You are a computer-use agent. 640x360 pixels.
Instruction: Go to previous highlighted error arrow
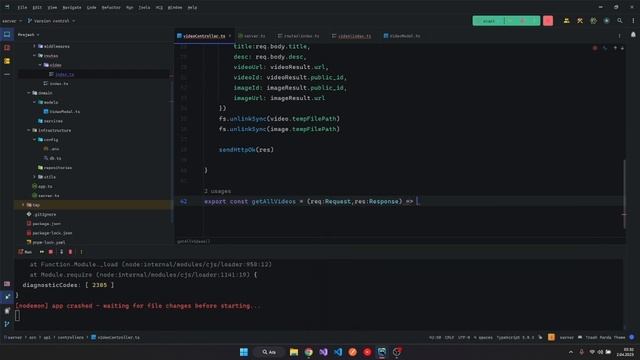[x=615, y=48]
